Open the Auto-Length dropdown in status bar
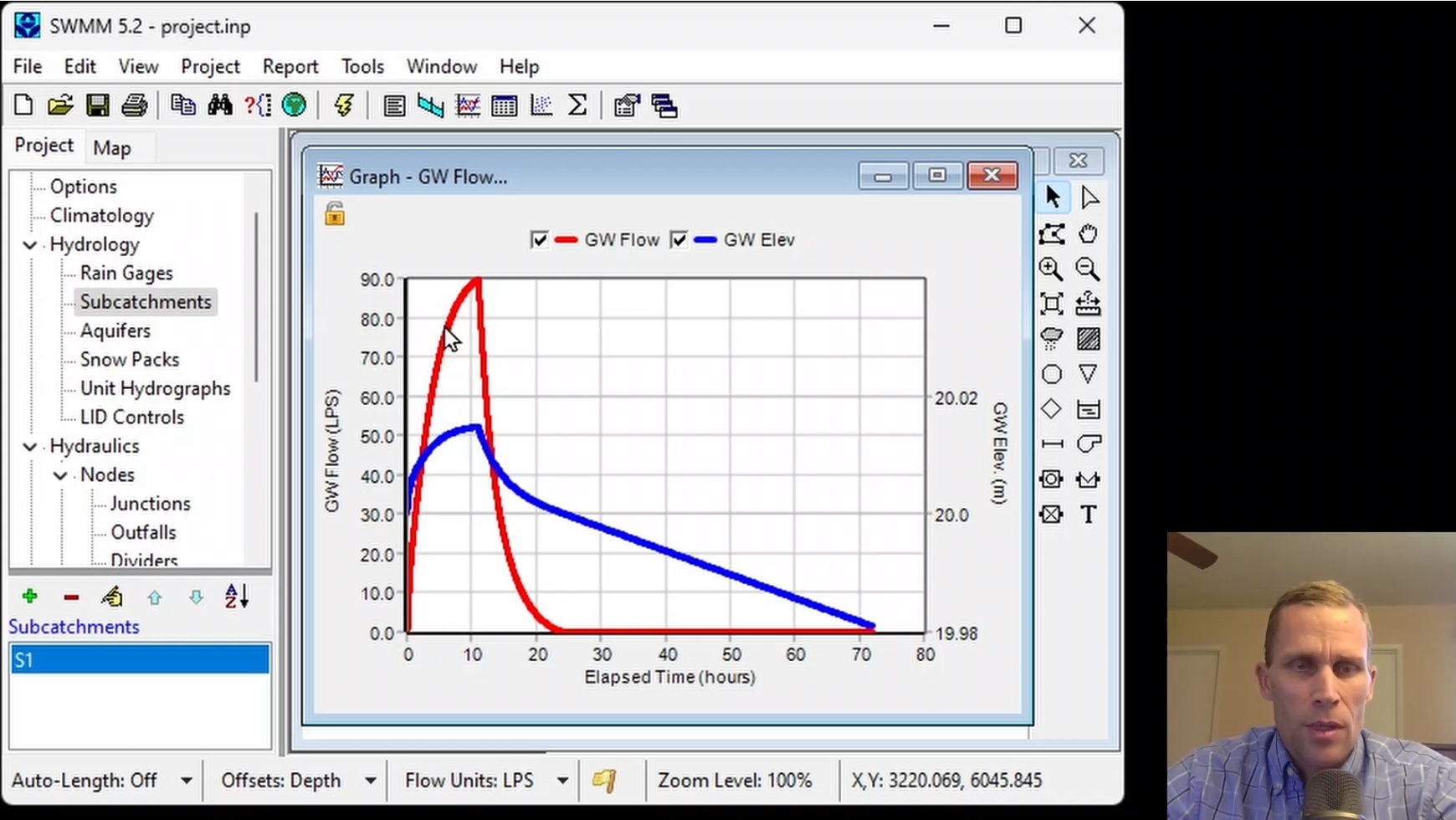 [x=186, y=781]
